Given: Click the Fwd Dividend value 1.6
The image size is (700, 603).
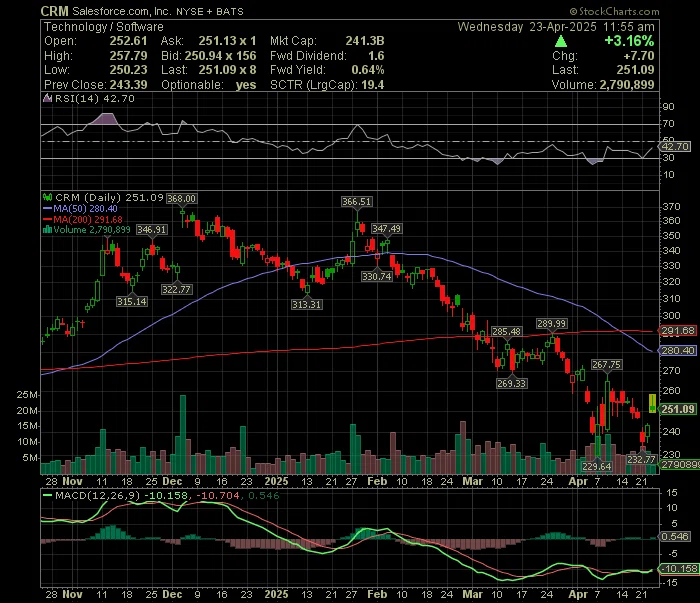Looking at the screenshot, I should [376, 56].
